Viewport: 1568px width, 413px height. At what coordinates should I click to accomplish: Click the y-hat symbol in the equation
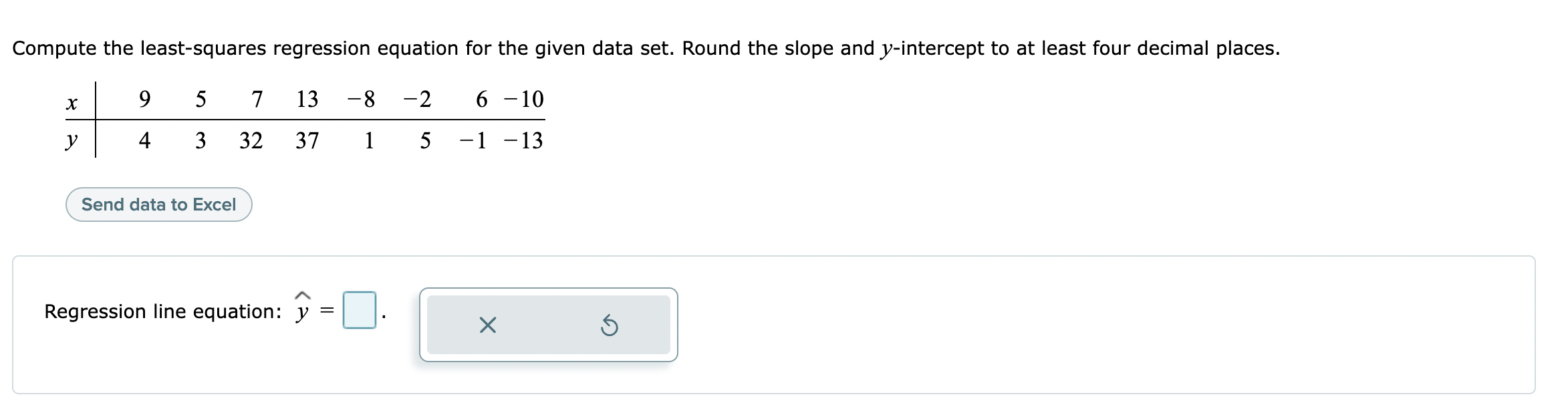pos(302,309)
